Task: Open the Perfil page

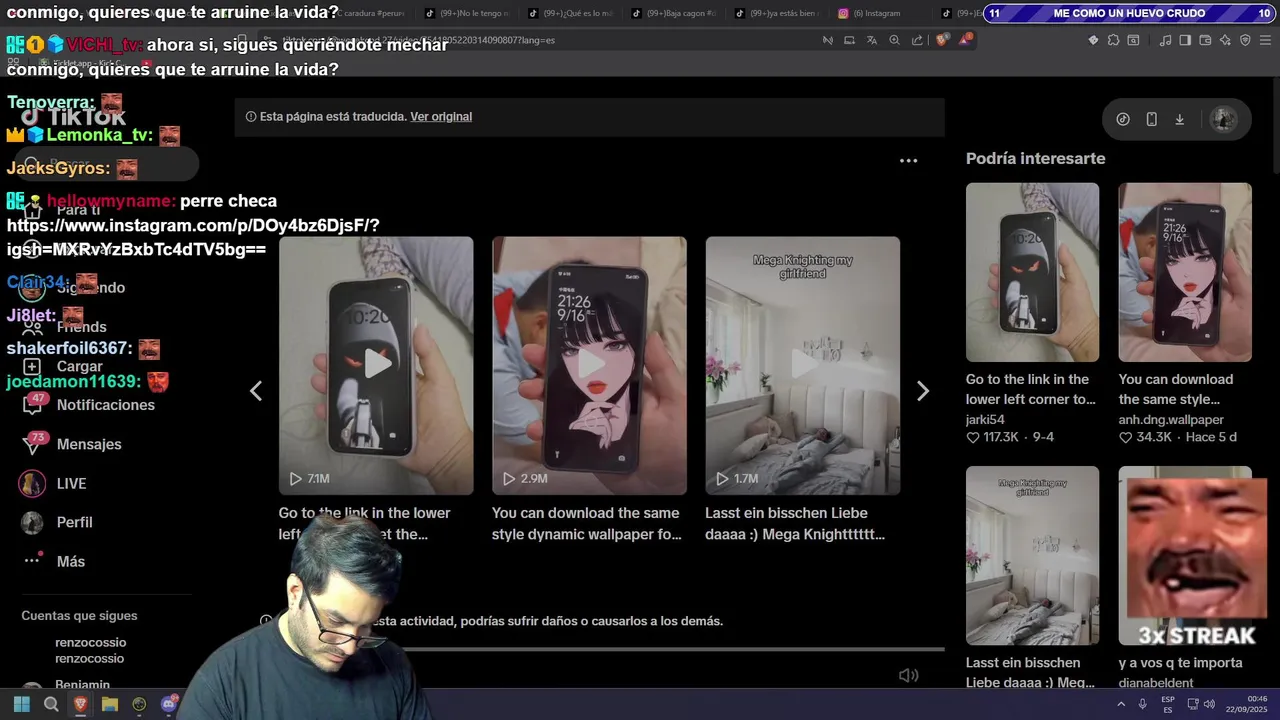Action: pyautogui.click(x=57, y=522)
